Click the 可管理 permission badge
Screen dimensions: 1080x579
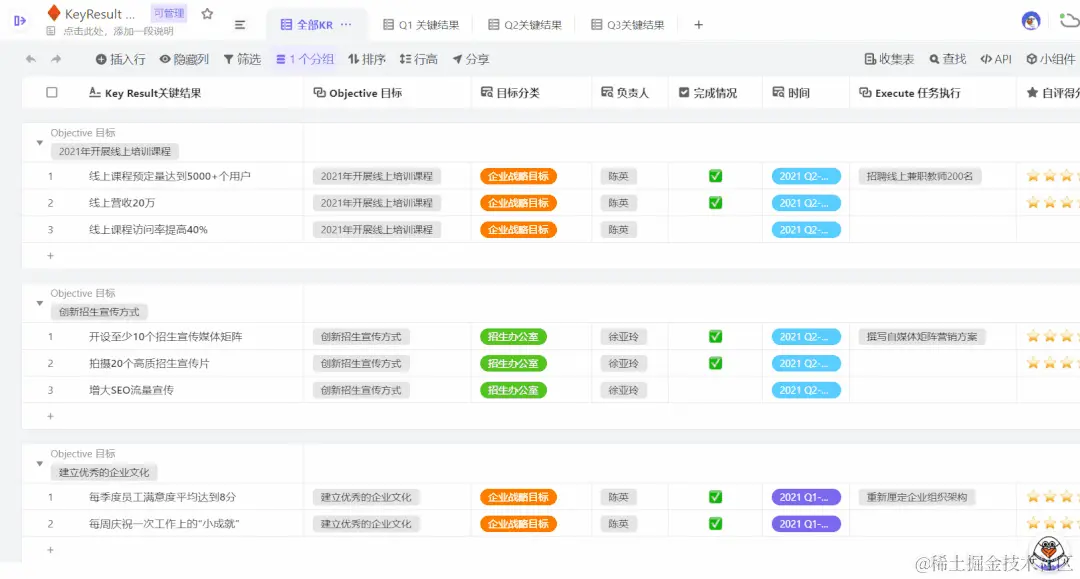169,13
